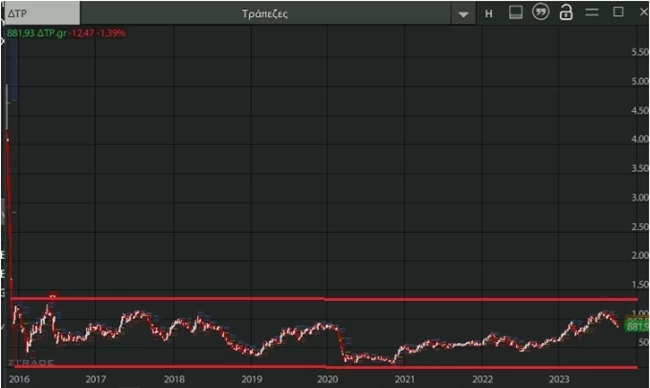This screenshot has height=388, width=650.
Task: Click the -1,39% change value in the header
Action: click(111, 33)
